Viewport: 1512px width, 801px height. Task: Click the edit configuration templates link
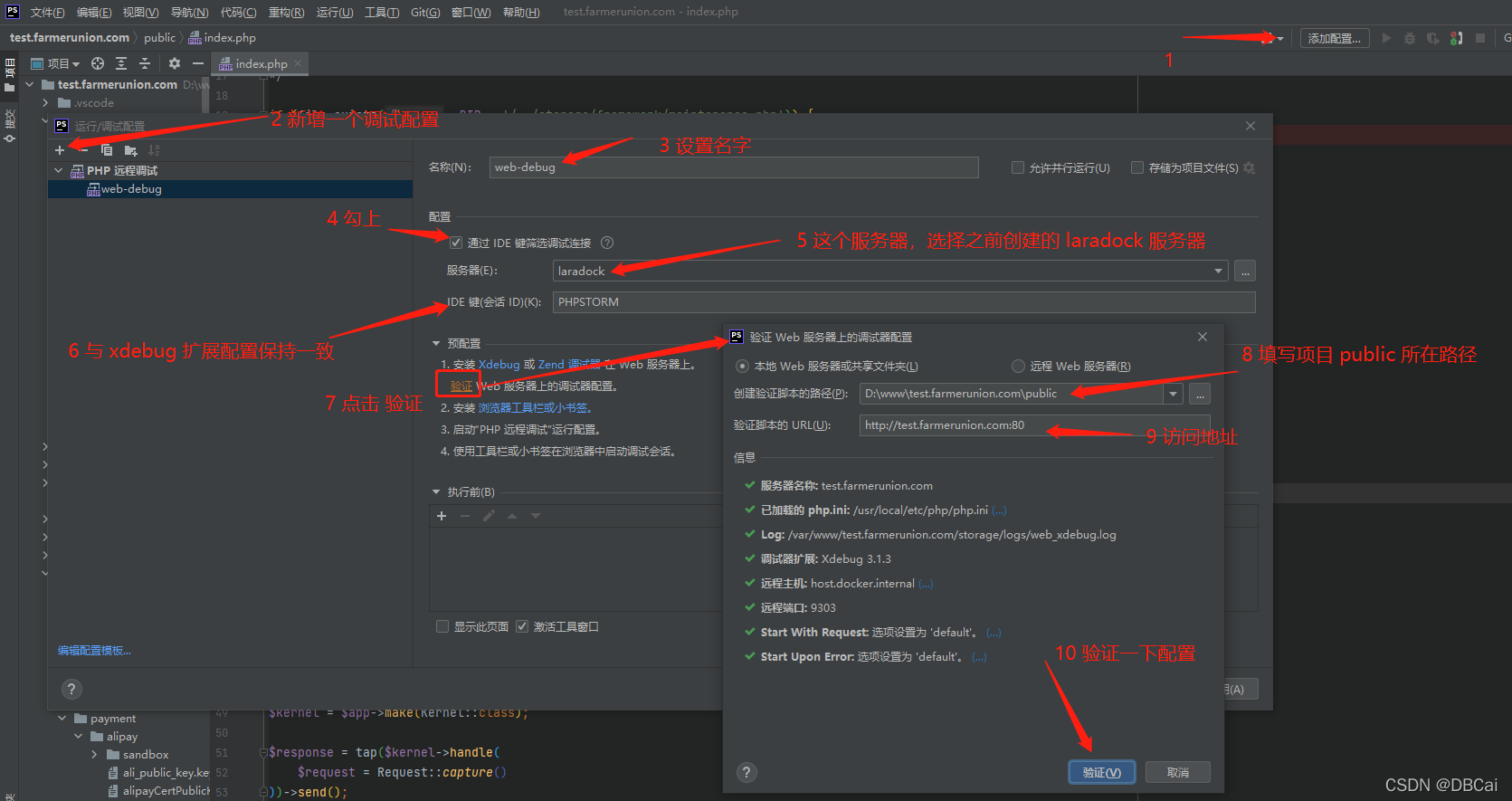tap(94, 650)
